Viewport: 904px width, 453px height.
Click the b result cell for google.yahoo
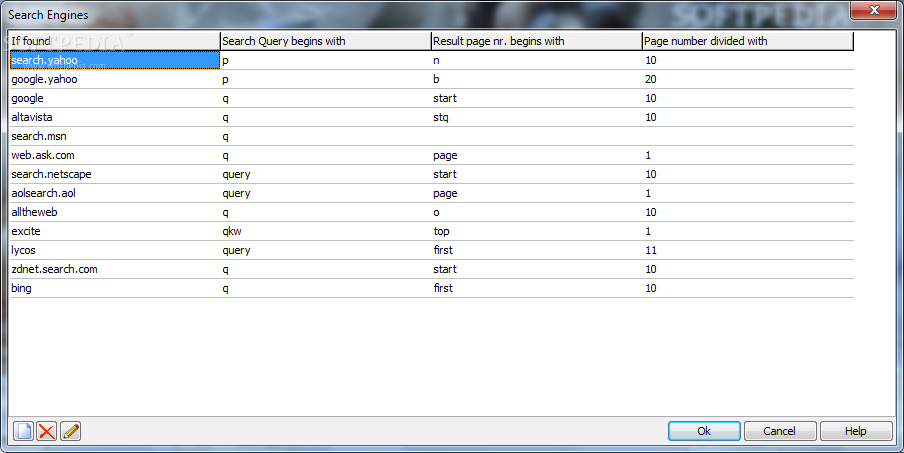tap(537, 79)
